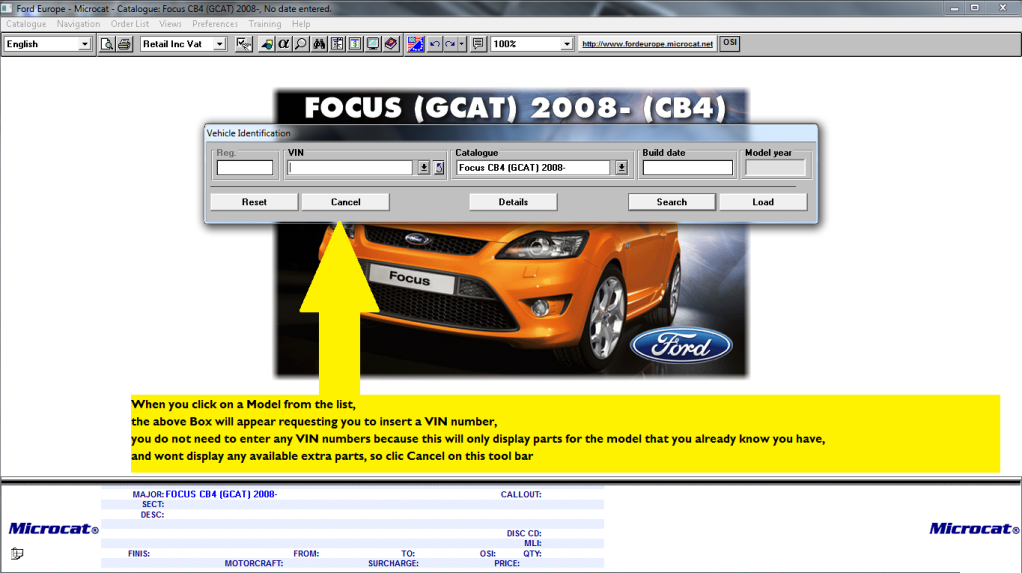Image resolution: width=1022 pixels, height=573 pixels.
Task: Open the Navigation menu
Action: [78, 23]
